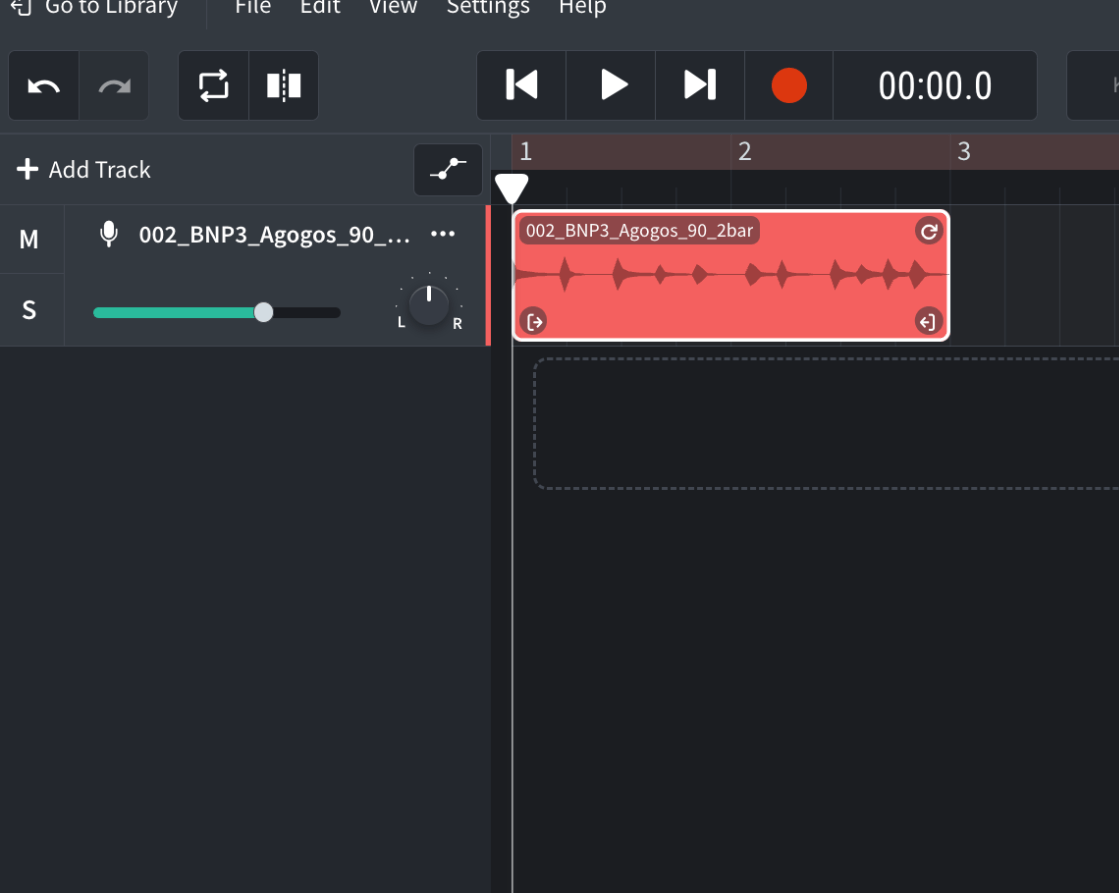Screen dimensions: 1119x893
Task: Click the Undo arrow icon
Action: click(x=44, y=86)
